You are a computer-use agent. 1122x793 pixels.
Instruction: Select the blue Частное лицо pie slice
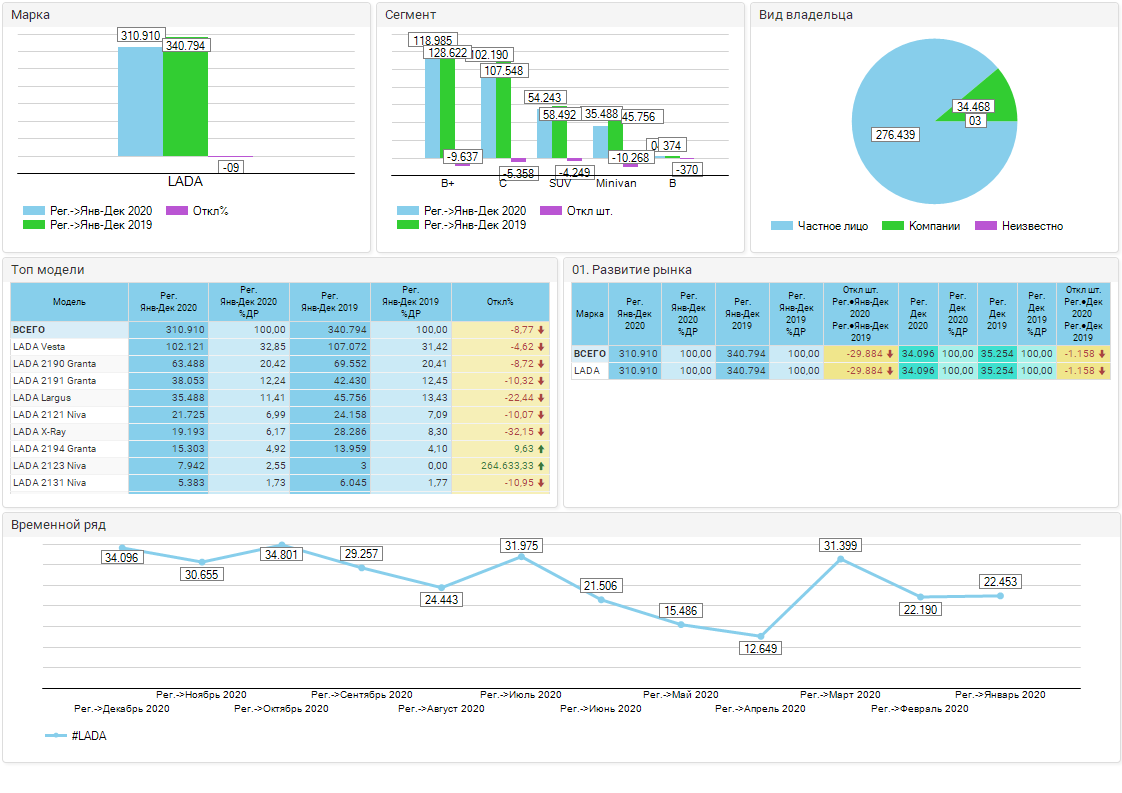point(900,150)
